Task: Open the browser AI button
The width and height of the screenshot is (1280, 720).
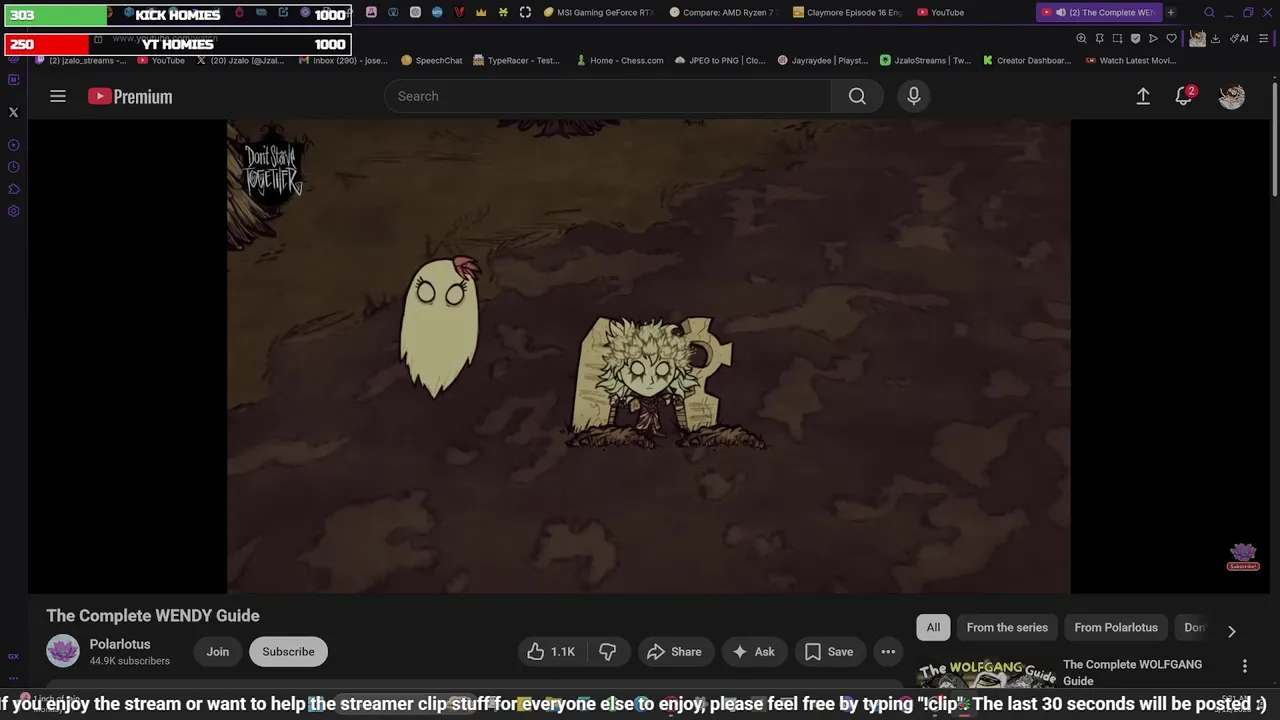Action: tap(1240, 38)
